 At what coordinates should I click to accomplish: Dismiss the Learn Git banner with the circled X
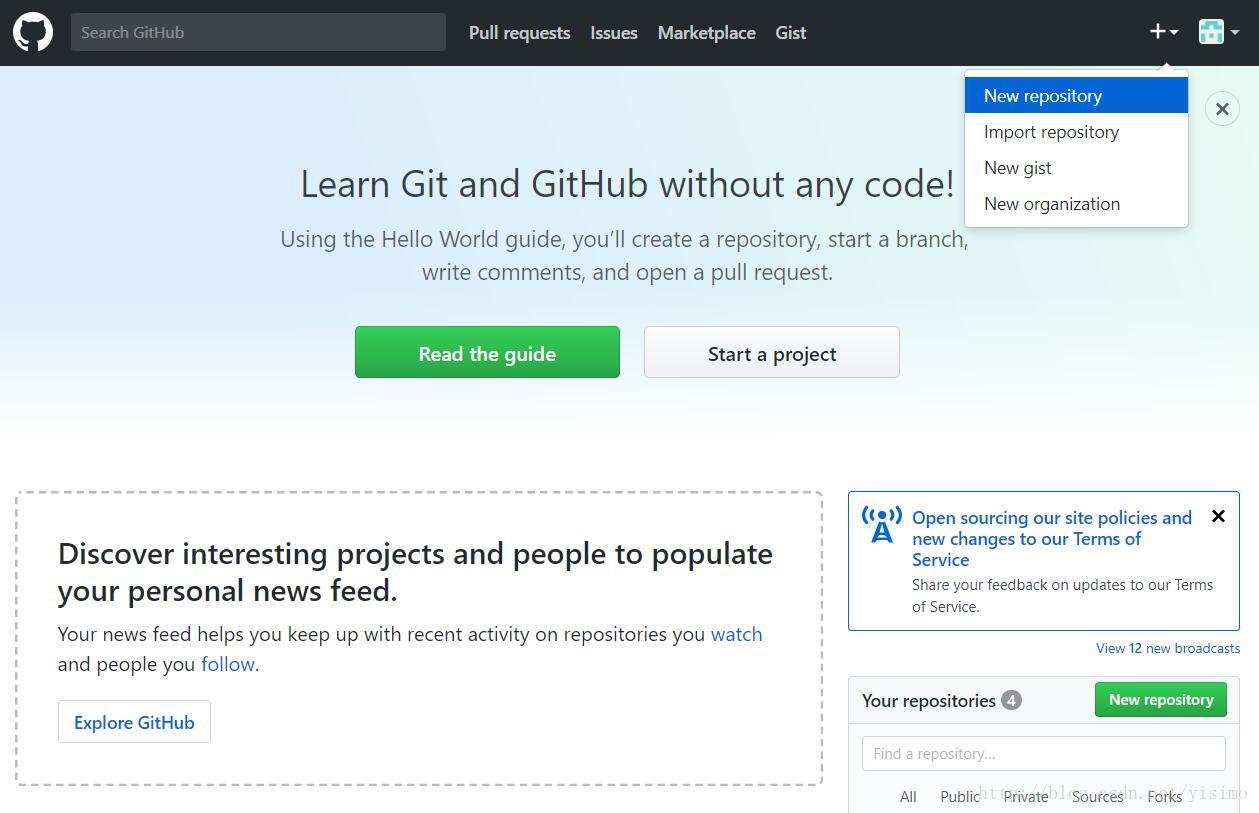pos(1222,109)
